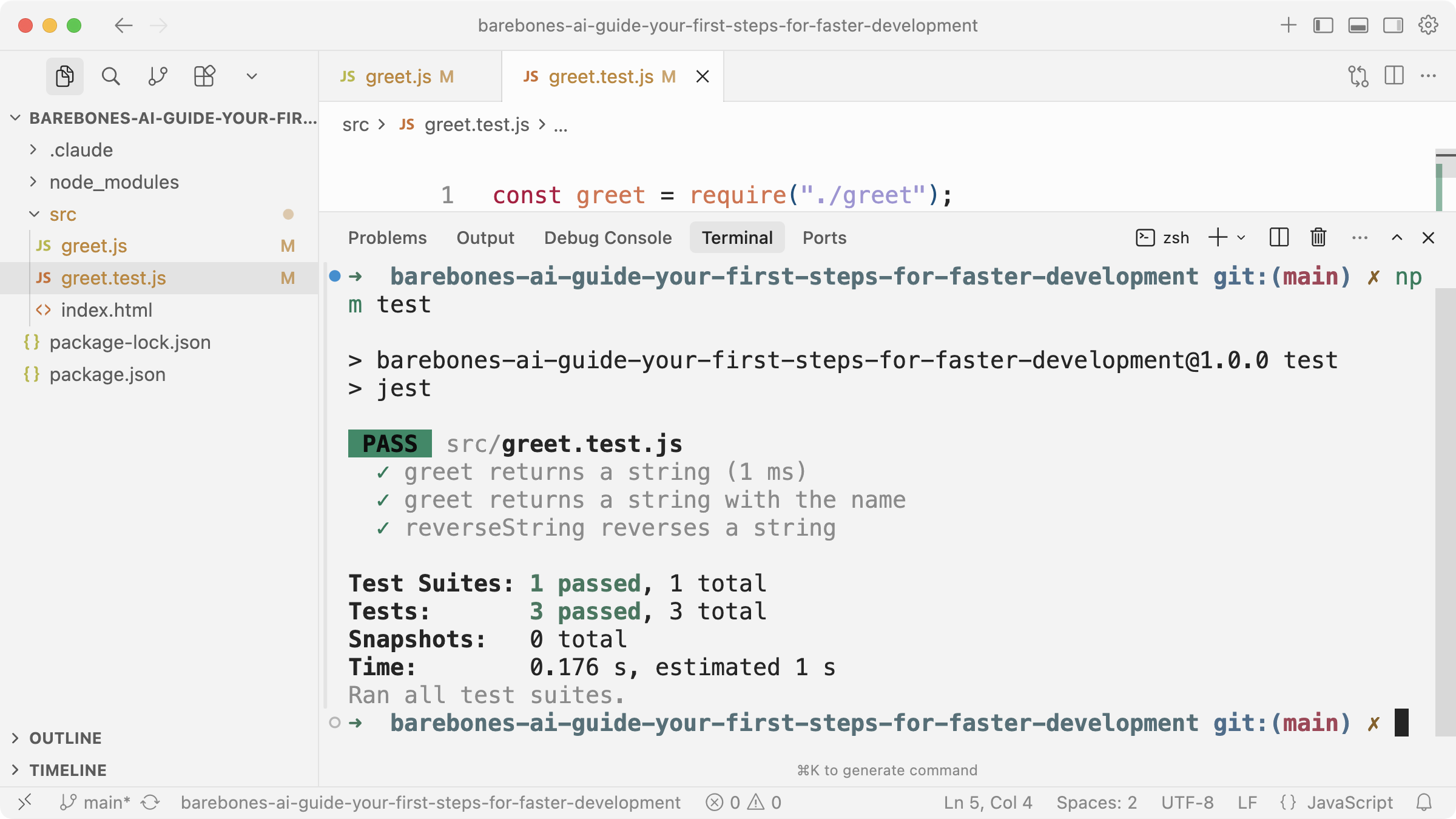The height and width of the screenshot is (819, 1456).
Task: Toggle the bottom panel layout button
Action: point(1358,25)
